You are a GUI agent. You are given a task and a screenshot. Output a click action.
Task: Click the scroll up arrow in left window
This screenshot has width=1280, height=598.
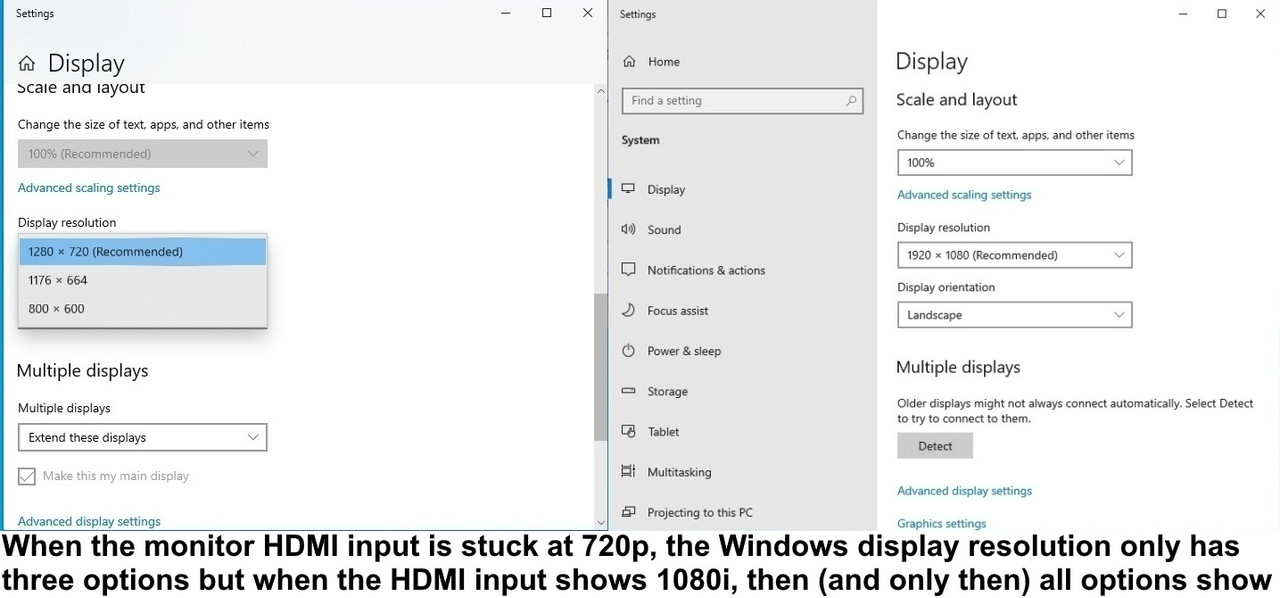coord(600,91)
